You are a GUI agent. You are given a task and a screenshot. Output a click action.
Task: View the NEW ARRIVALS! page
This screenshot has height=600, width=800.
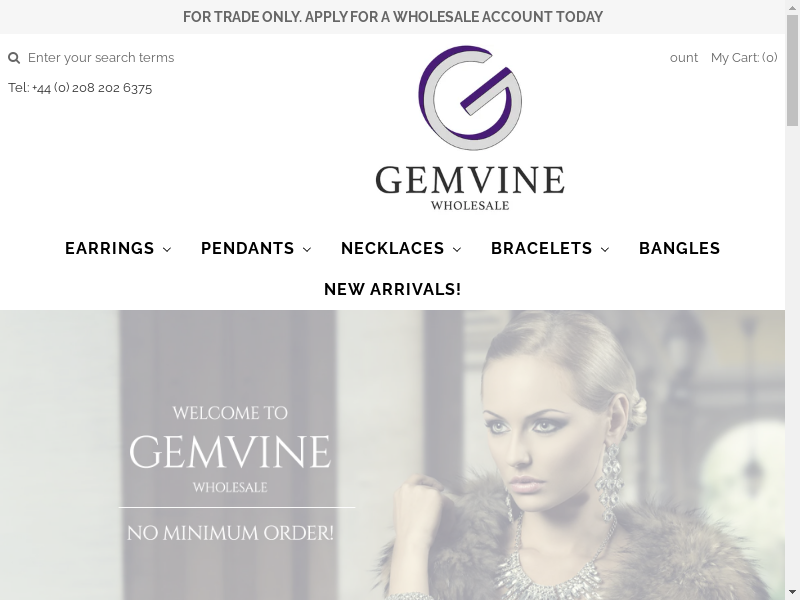(x=392, y=289)
